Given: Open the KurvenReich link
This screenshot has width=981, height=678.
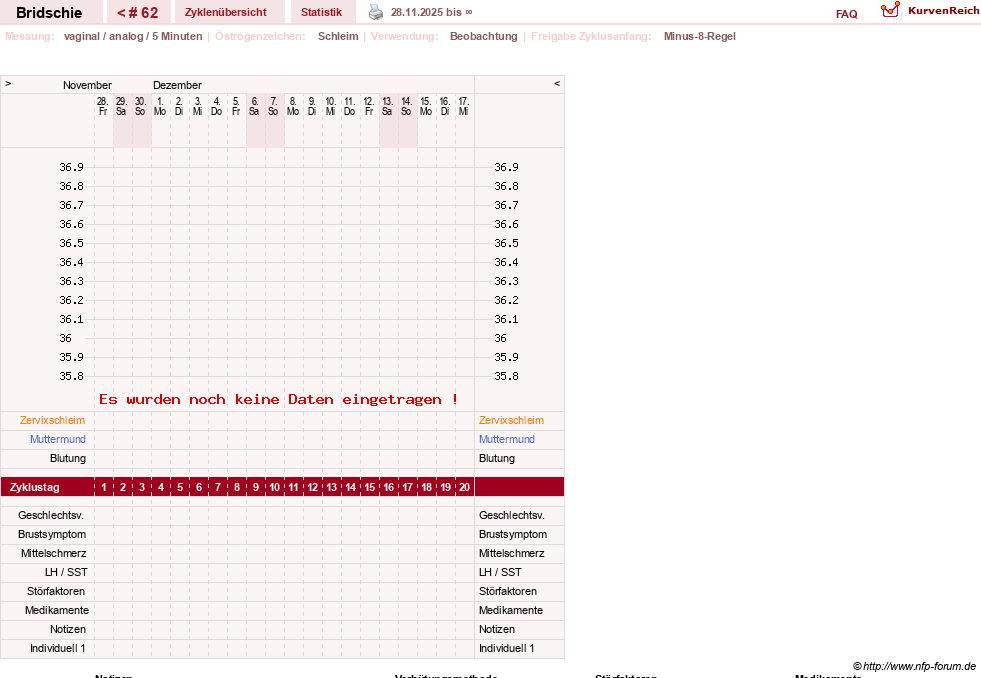Looking at the screenshot, I should (943, 11).
